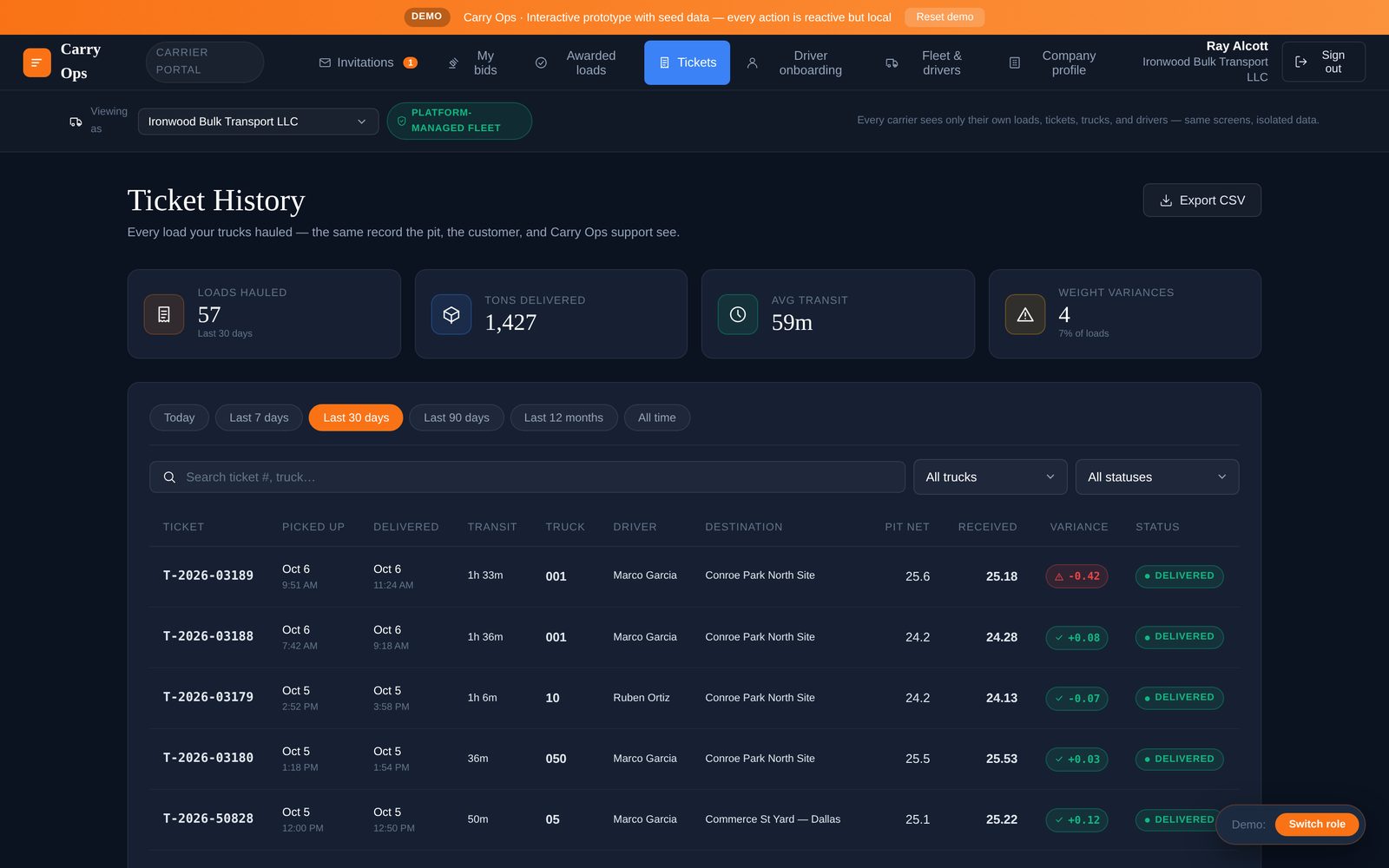This screenshot has height=868, width=1389.
Task: Click the Carry Ops orange logo icon
Action: pyautogui.click(x=36, y=62)
